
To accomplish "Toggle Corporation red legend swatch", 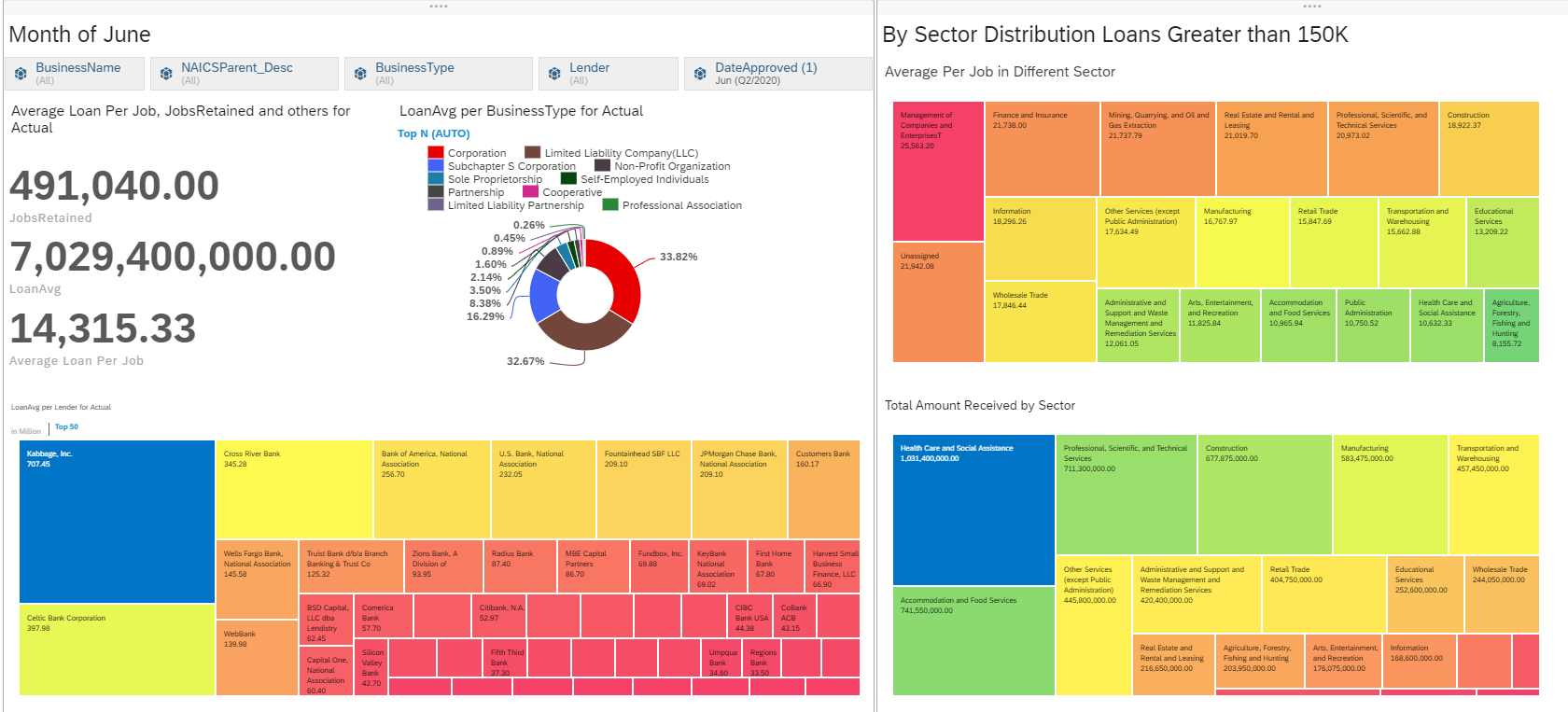I will 436,153.
